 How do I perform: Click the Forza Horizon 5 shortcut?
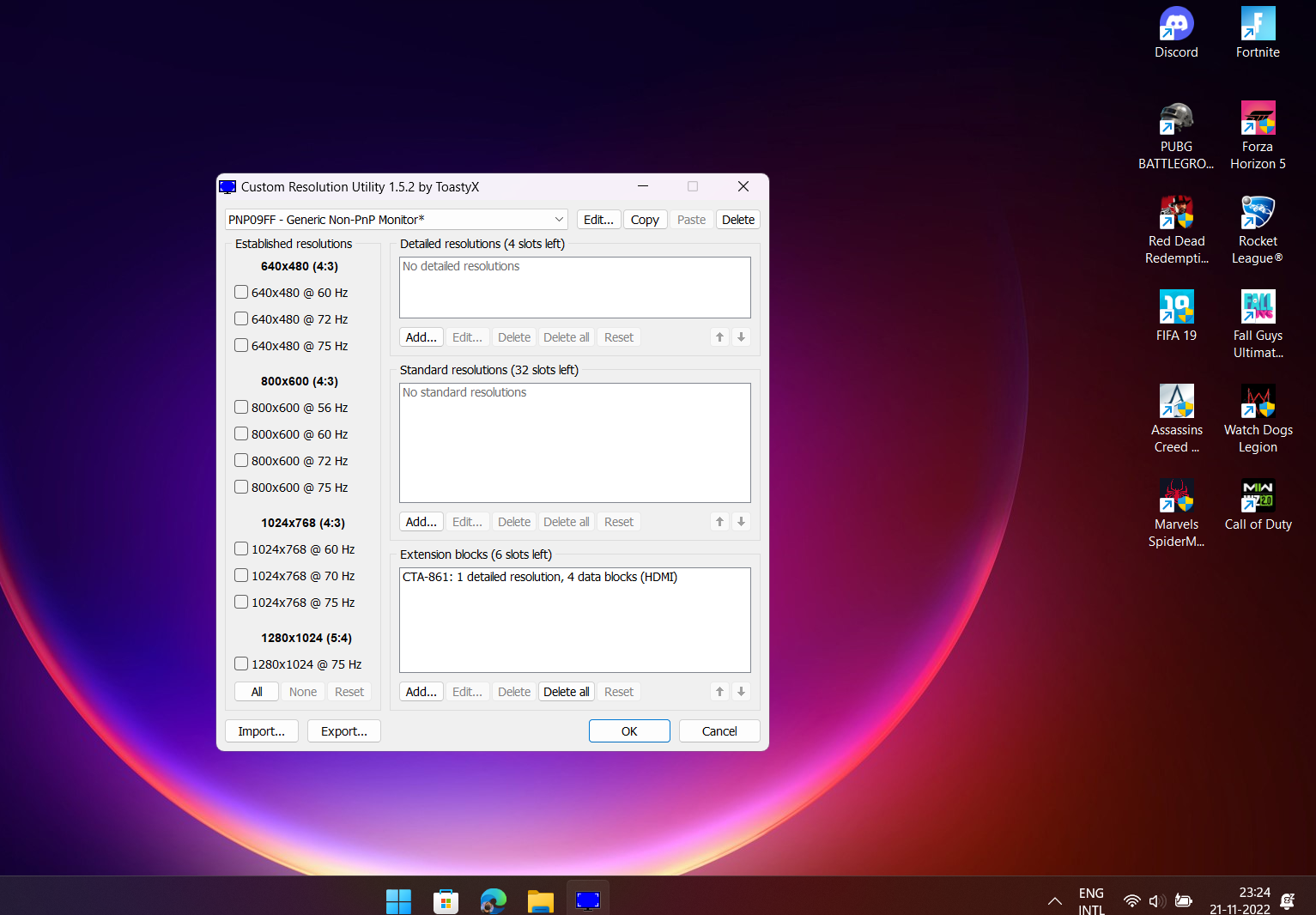coord(1258,119)
